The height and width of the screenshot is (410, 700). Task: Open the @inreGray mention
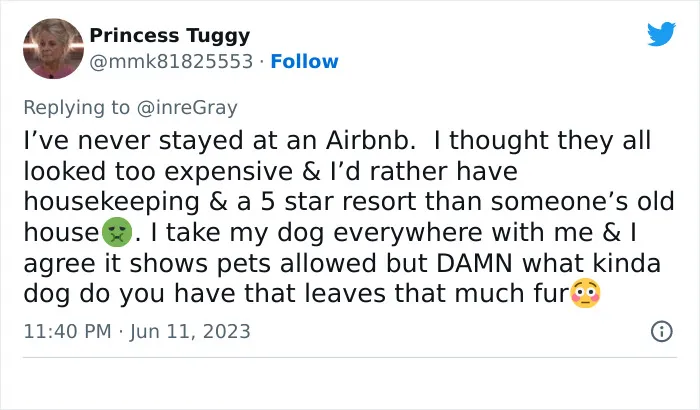coord(187,108)
